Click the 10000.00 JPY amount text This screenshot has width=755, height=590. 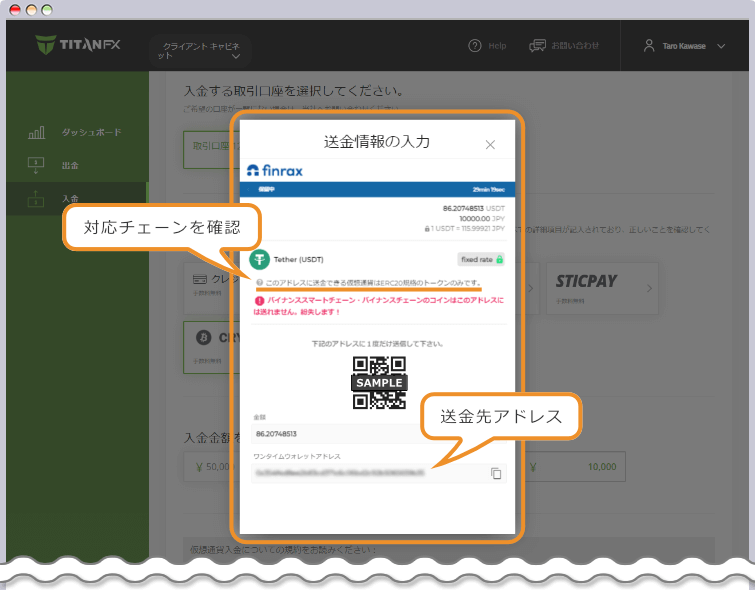(482, 219)
